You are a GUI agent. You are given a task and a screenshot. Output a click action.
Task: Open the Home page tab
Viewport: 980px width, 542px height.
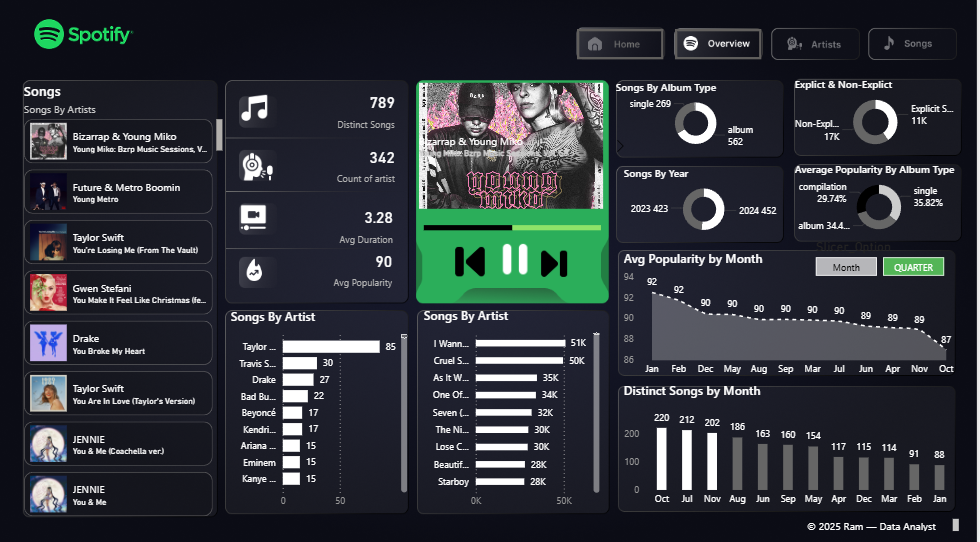pyautogui.click(x=620, y=44)
